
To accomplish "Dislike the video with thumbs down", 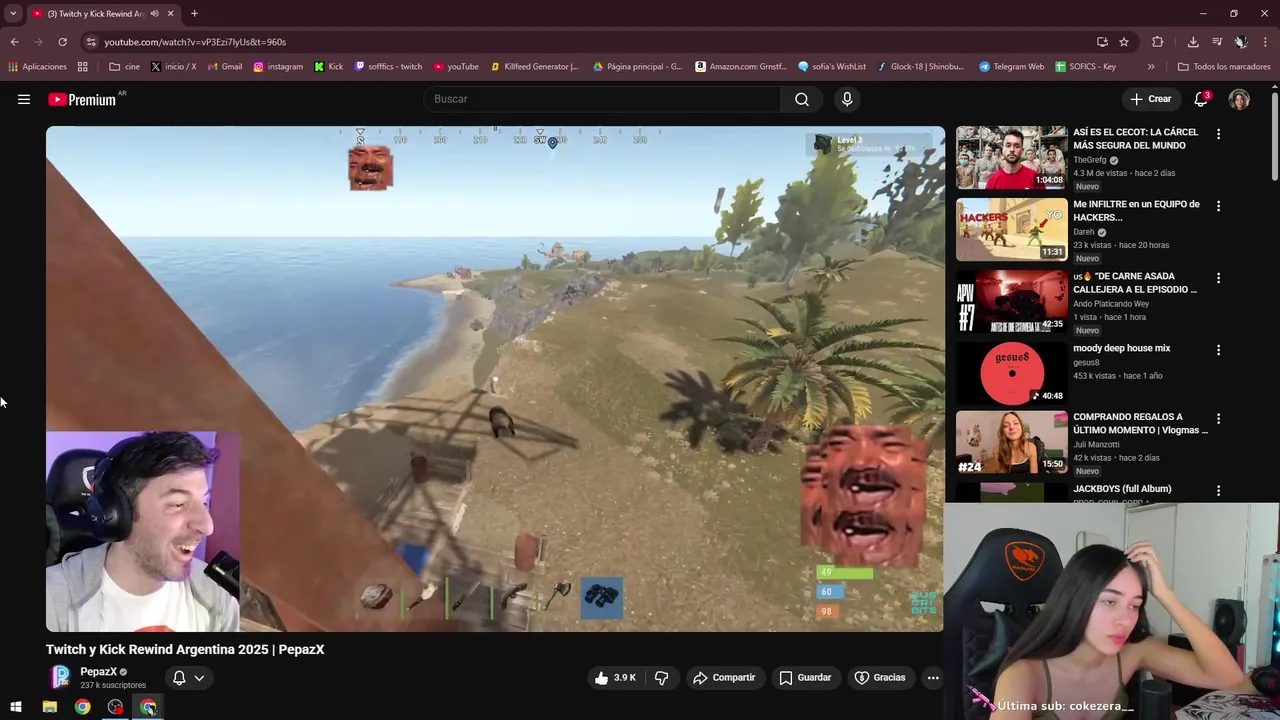I will 661,678.
